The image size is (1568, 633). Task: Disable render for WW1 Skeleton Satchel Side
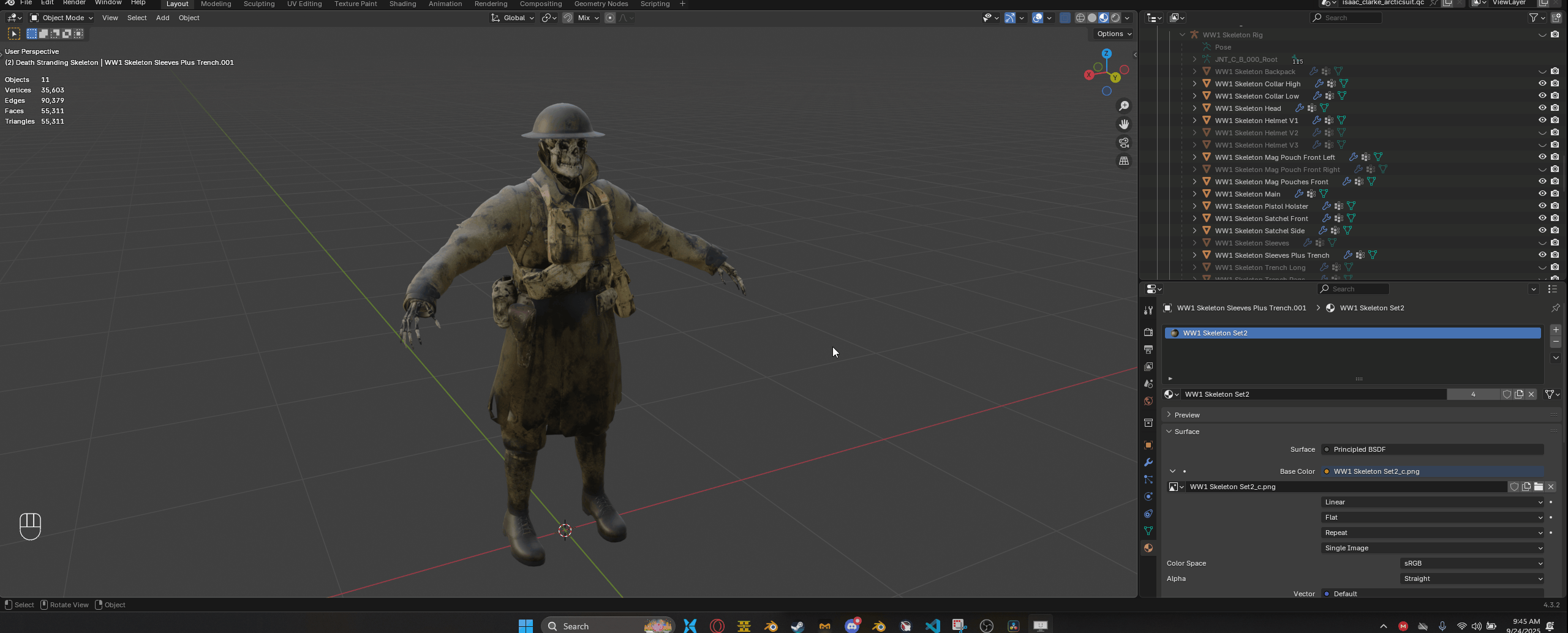1555,230
